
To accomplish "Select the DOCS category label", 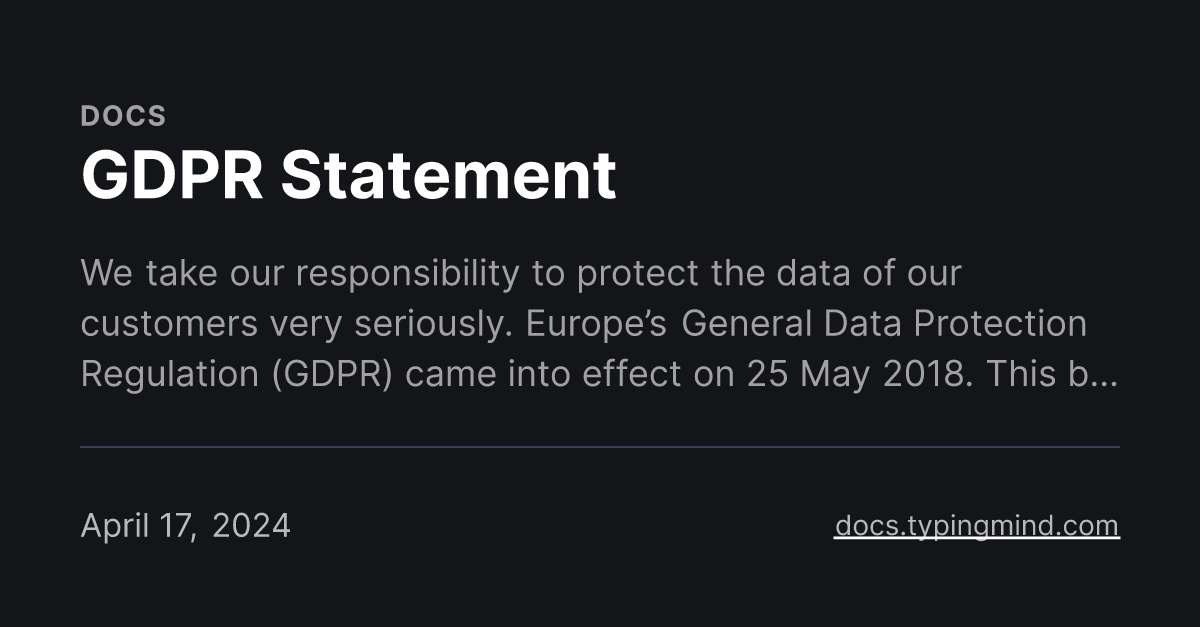I will tap(123, 116).
